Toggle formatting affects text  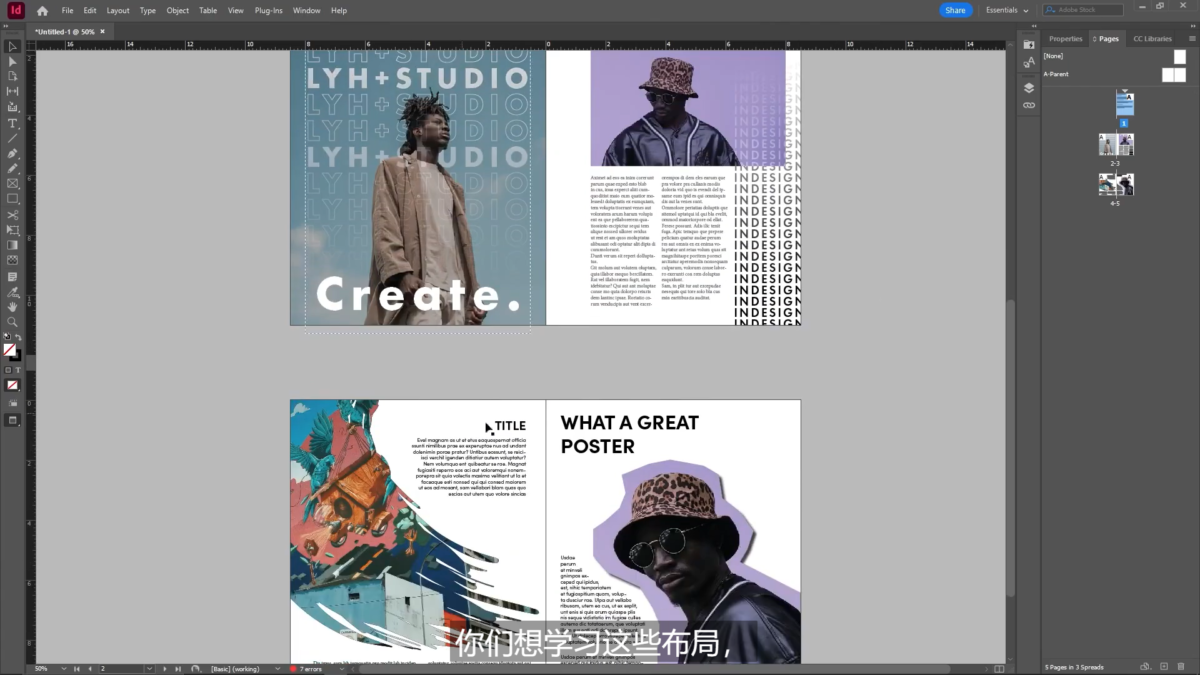pyautogui.click(x=17, y=370)
